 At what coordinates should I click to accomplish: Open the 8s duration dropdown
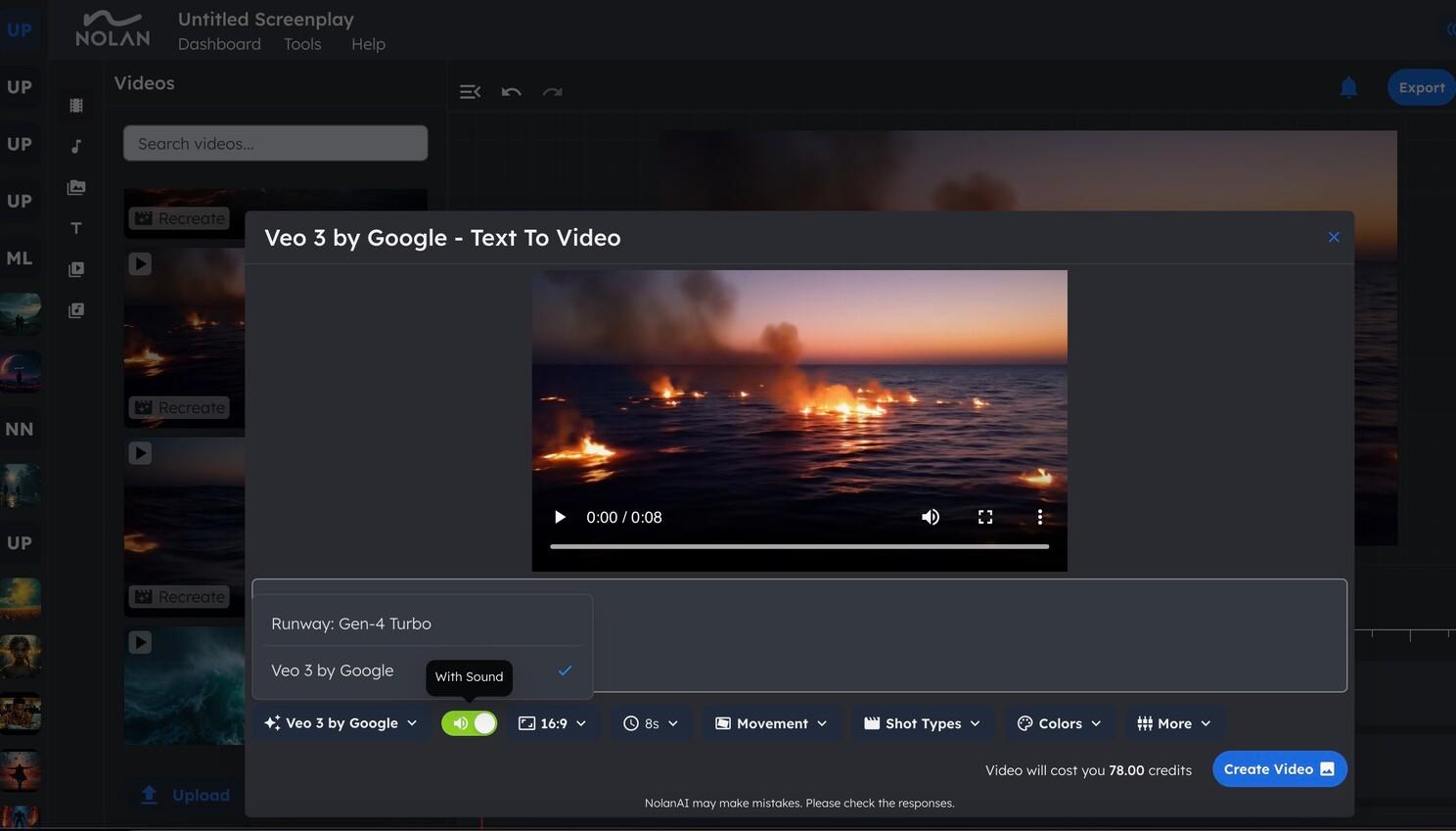point(651,723)
